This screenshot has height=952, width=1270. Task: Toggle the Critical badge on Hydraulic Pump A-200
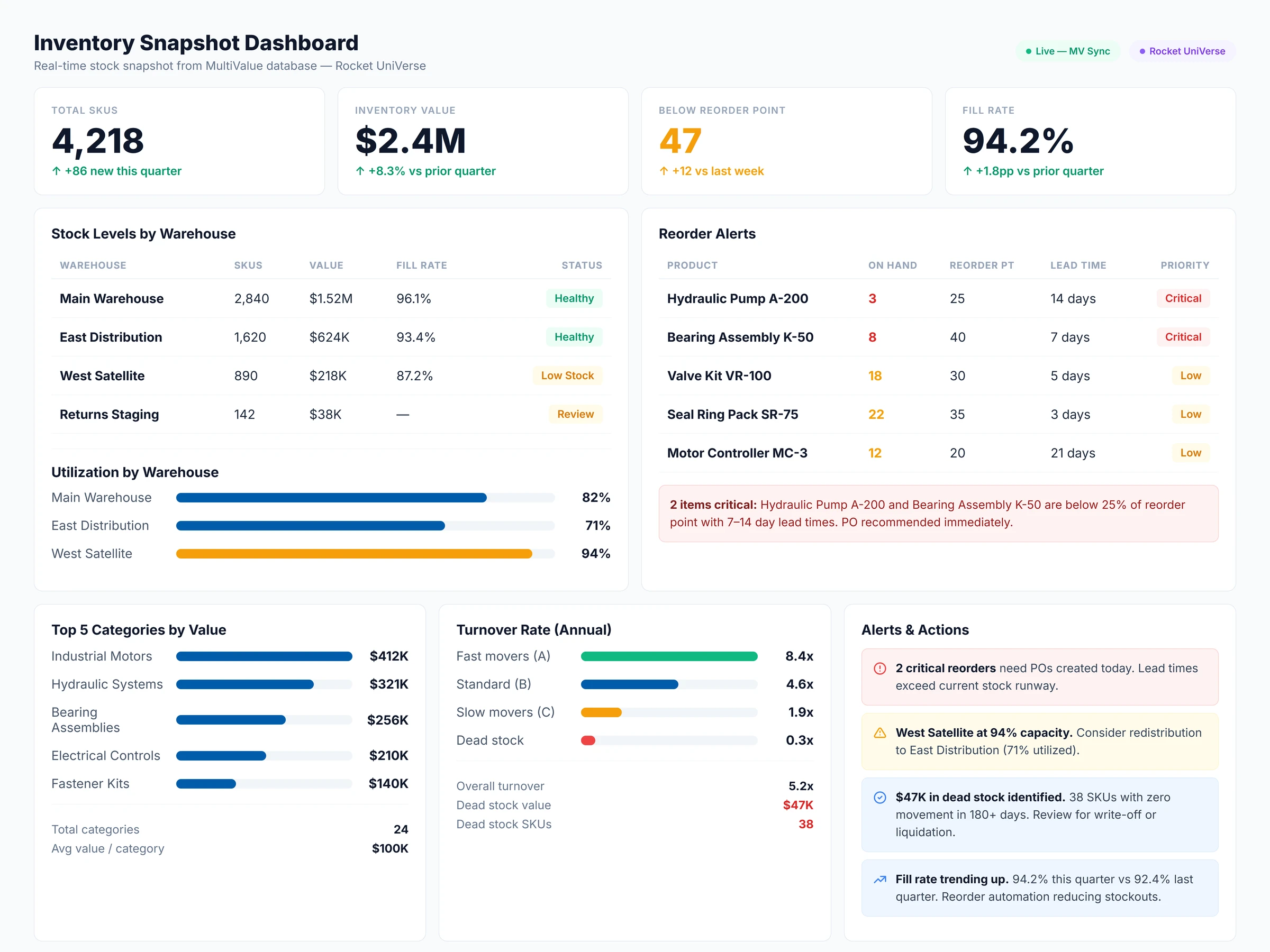[x=1183, y=298]
